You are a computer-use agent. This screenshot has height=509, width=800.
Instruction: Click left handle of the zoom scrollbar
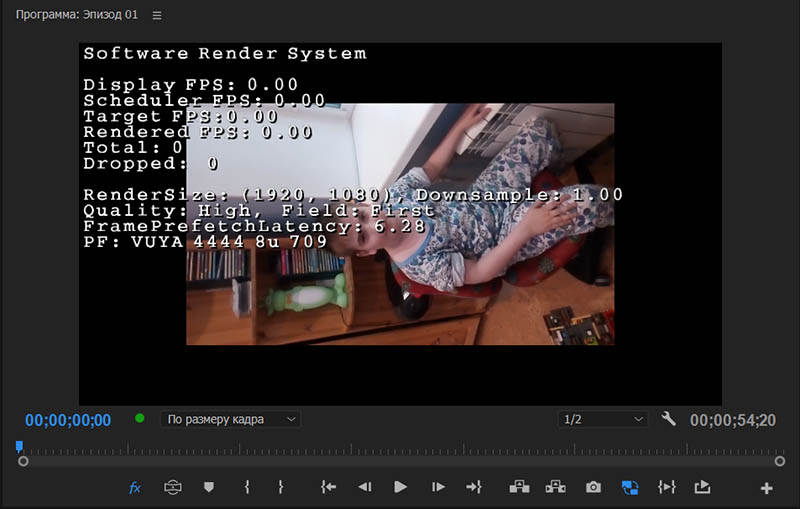coord(23,461)
